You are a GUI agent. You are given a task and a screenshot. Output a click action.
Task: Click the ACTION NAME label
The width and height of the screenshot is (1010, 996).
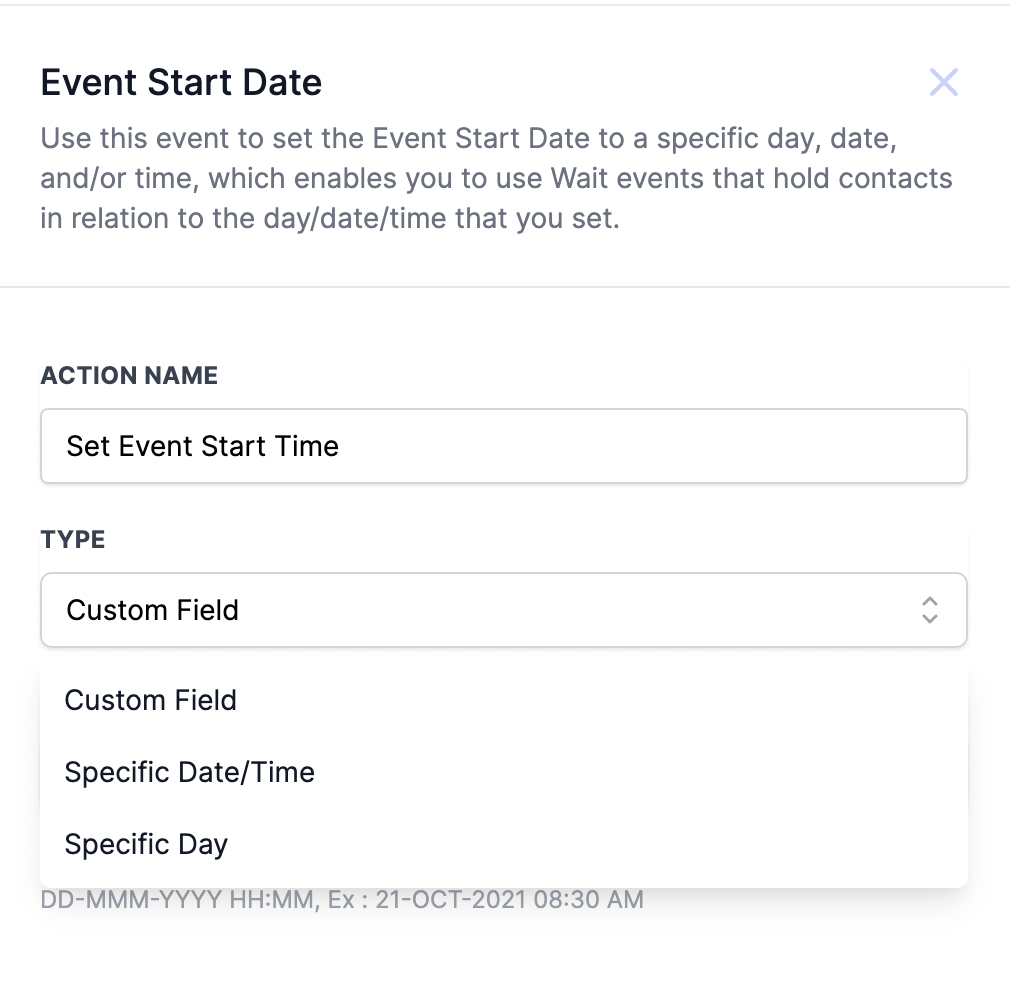point(128,375)
